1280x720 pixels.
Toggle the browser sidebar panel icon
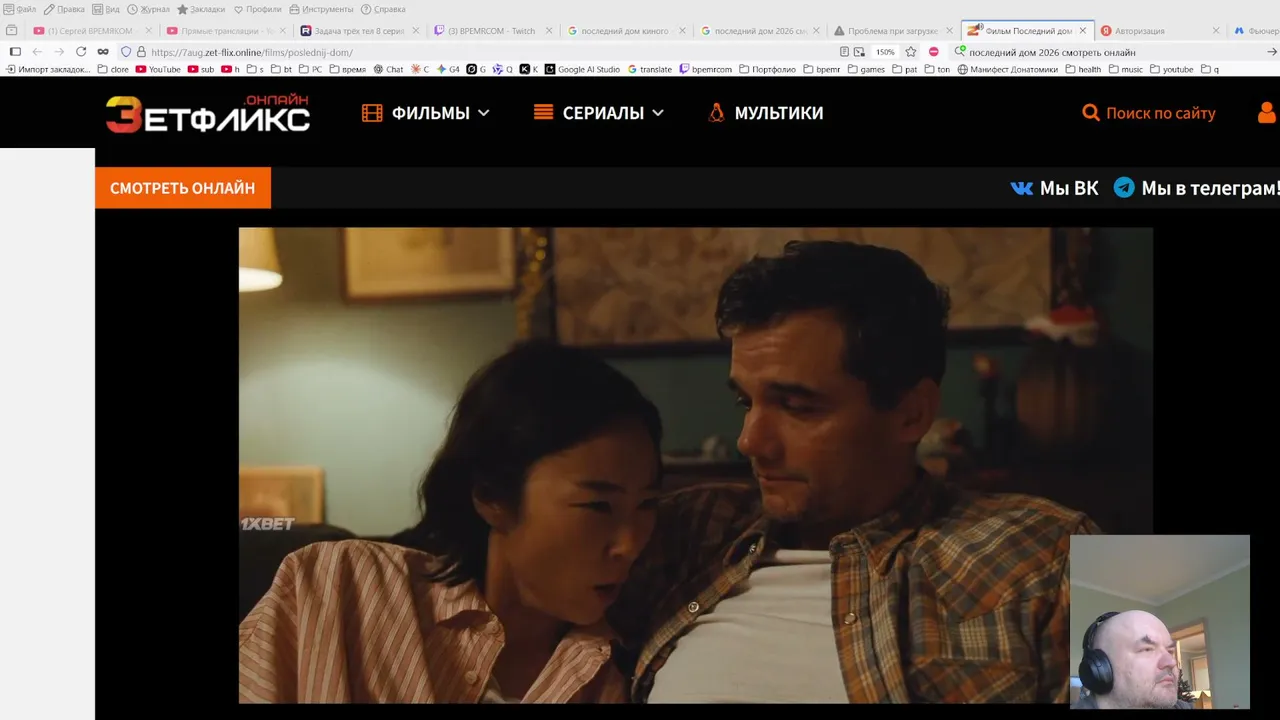point(15,52)
